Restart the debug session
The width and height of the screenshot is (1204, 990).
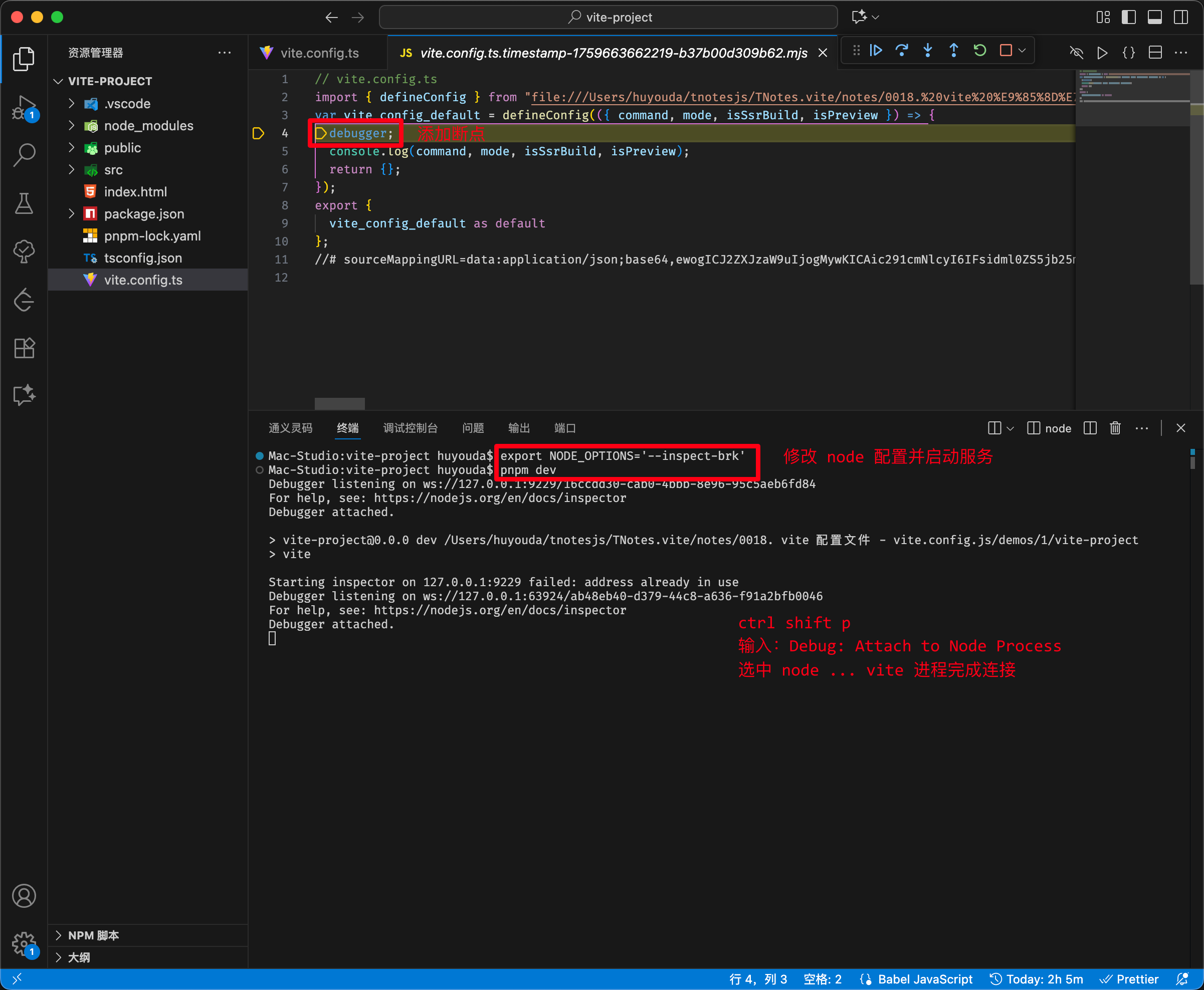[x=980, y=51]
